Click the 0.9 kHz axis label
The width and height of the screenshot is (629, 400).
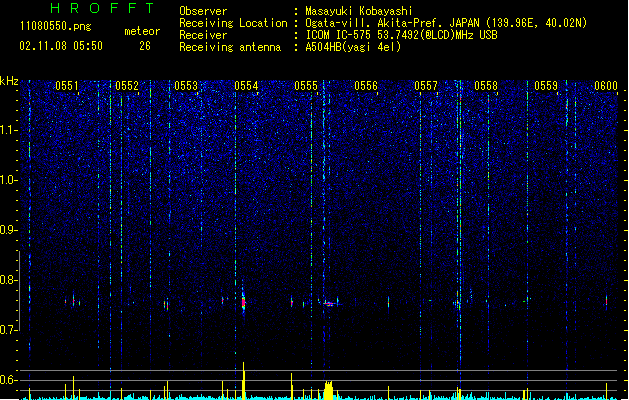tap(9, 230)
